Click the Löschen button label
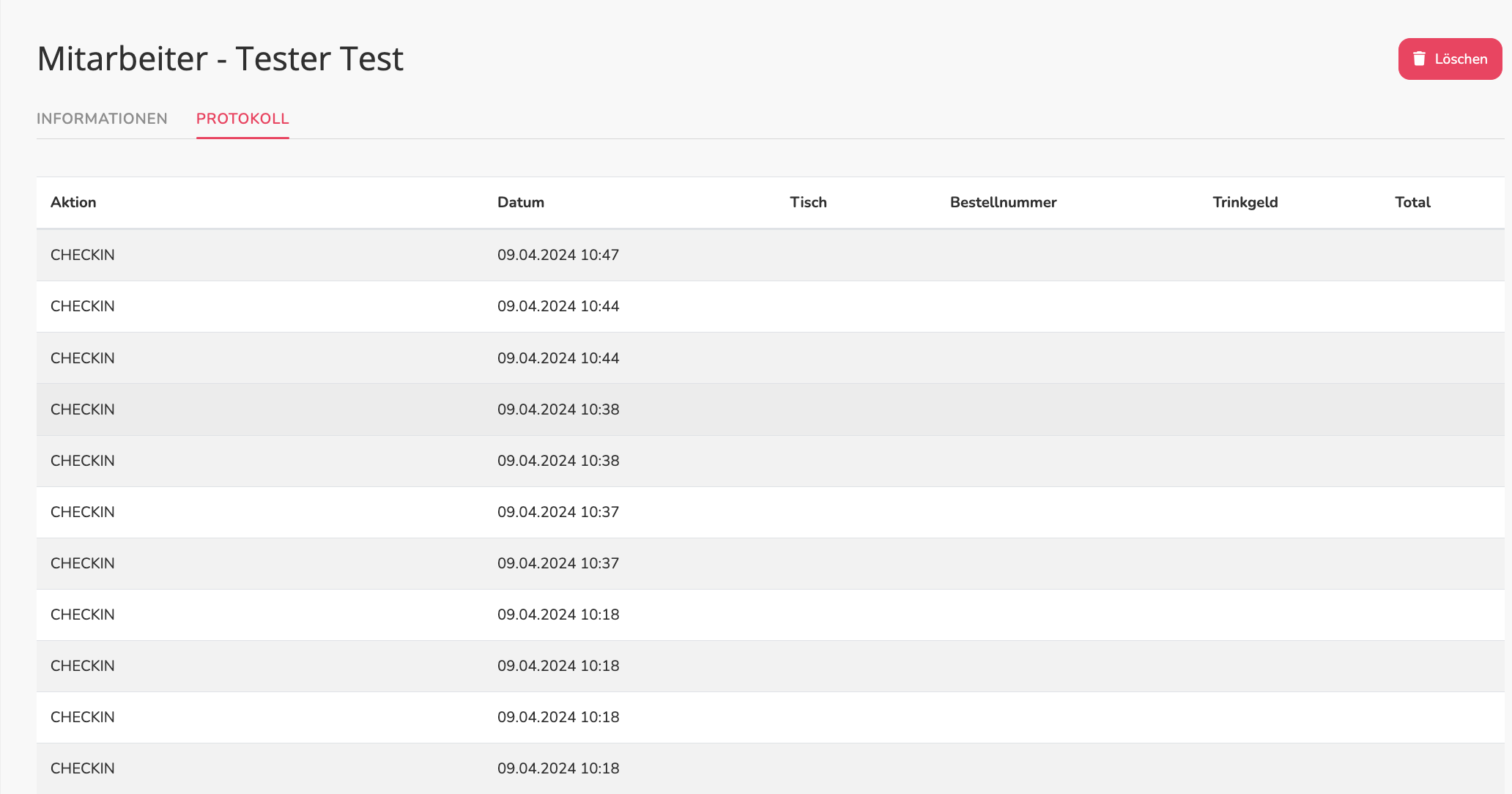Screen dimensions: 1512x794 [x=1461, y=59]
